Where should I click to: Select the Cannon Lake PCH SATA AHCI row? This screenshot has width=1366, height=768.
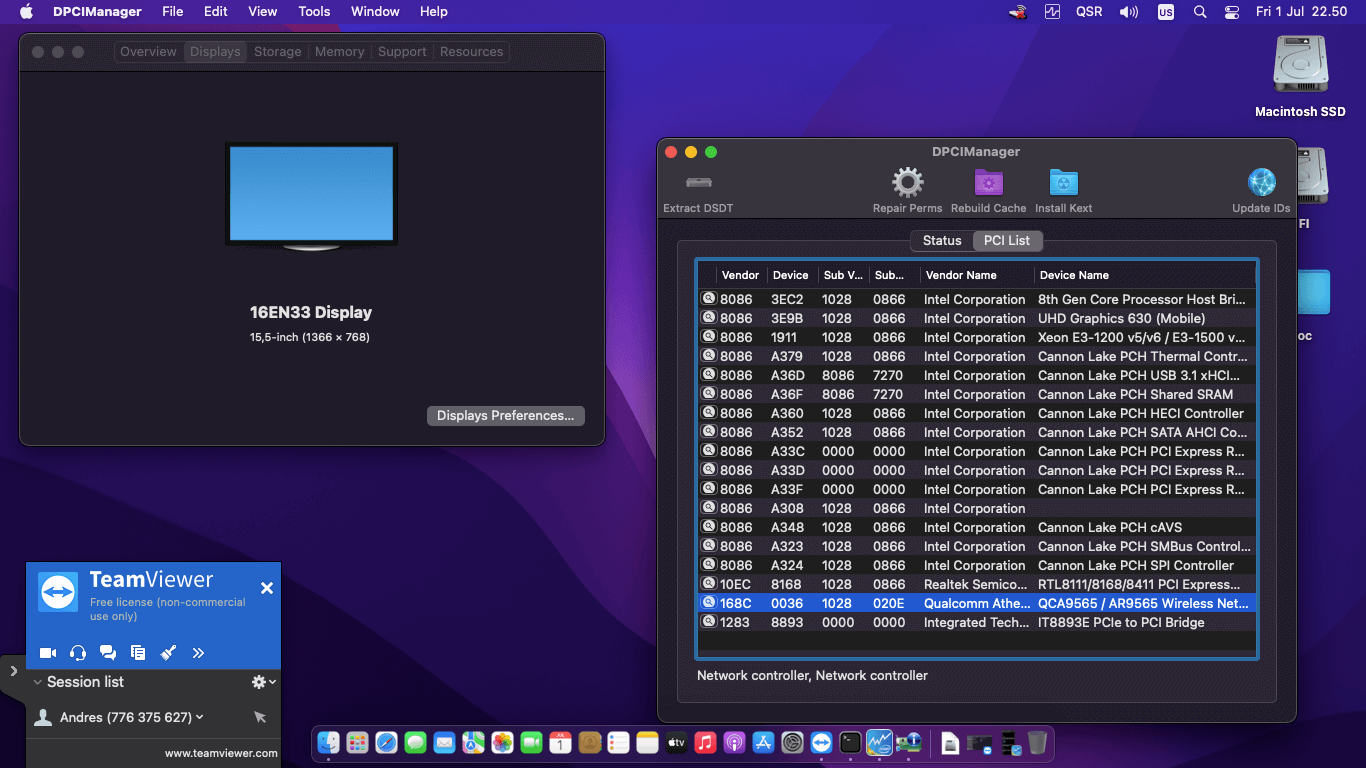point(976,432)
